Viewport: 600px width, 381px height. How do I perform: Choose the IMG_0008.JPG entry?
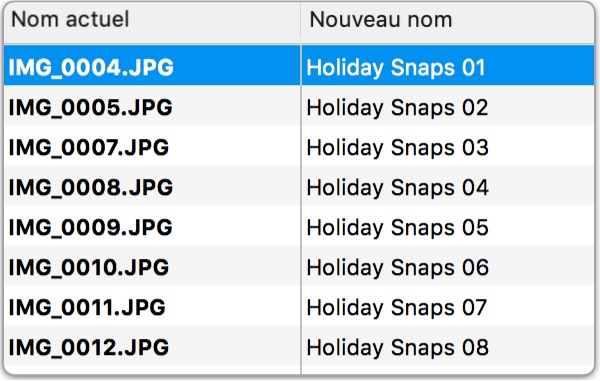(x=91, y=187)
